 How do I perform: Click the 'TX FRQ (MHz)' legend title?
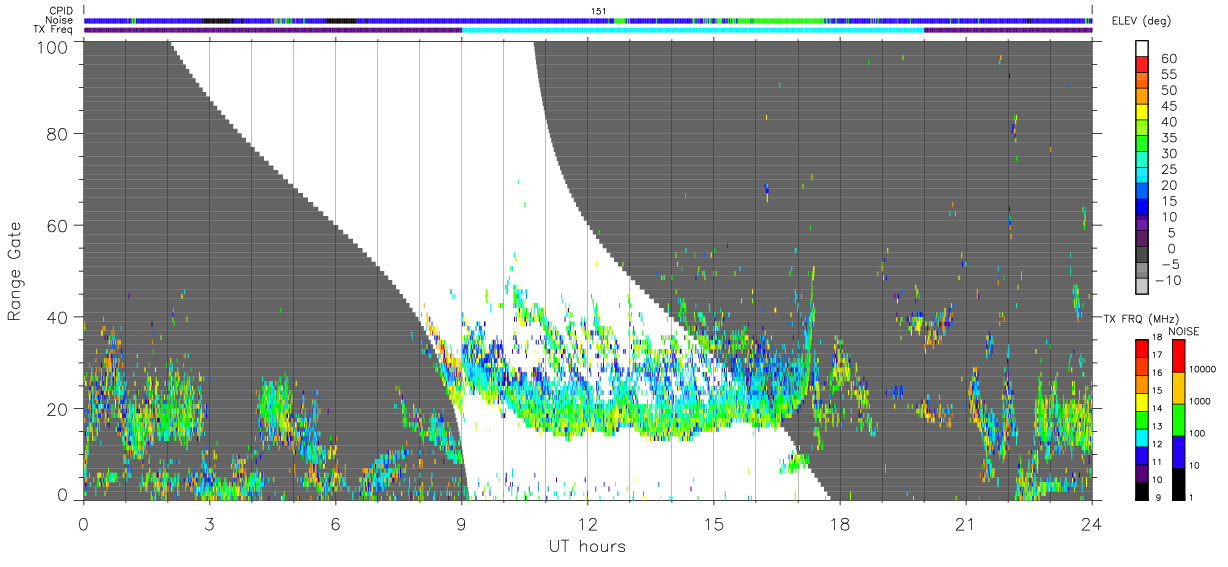coord(1143,318)
